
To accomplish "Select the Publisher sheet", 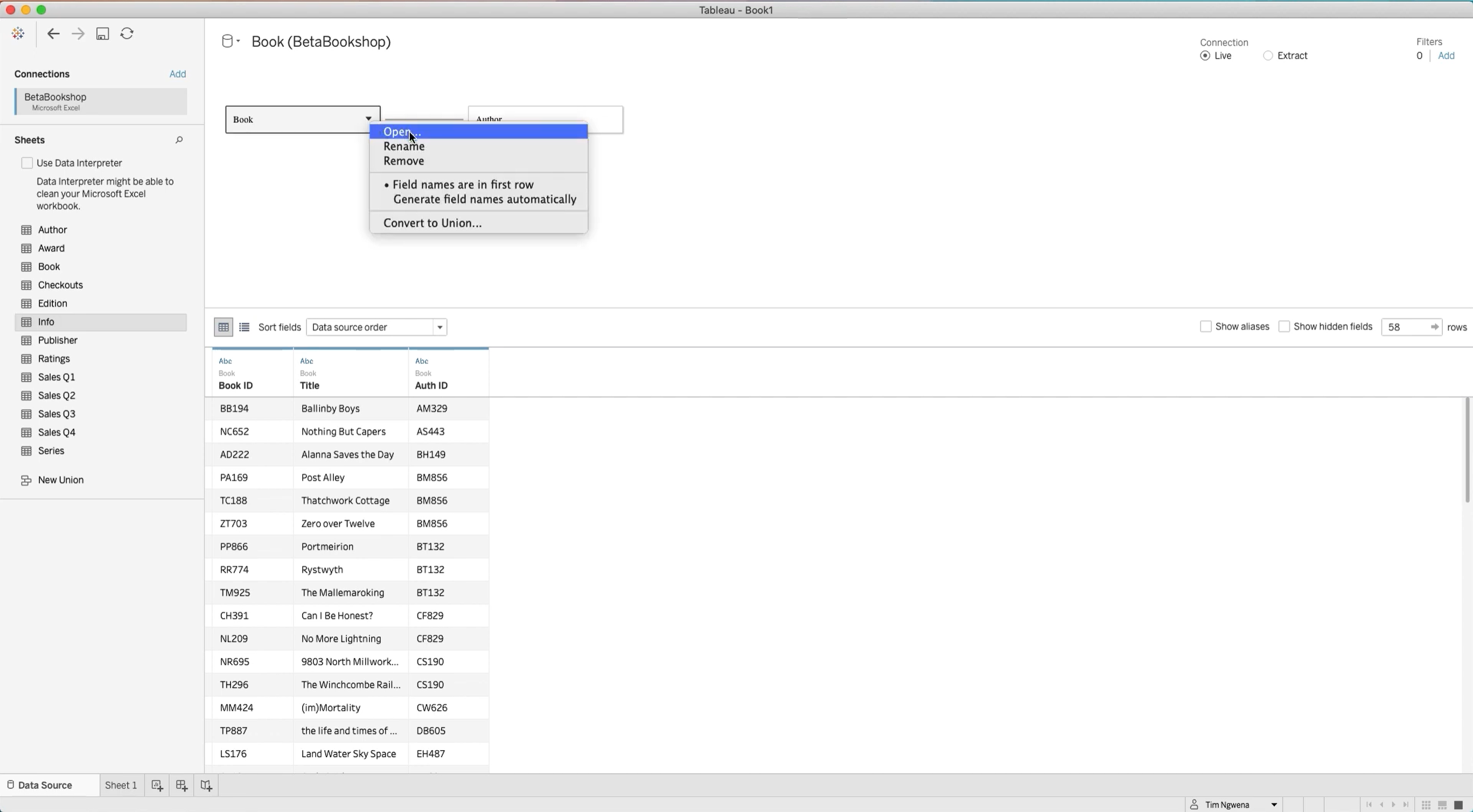I will [101, 340].
